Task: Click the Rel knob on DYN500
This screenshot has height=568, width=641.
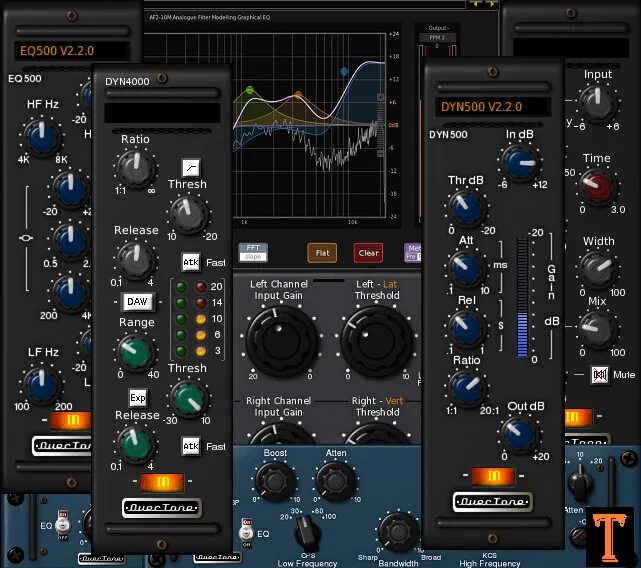Action: pos(466,328)
